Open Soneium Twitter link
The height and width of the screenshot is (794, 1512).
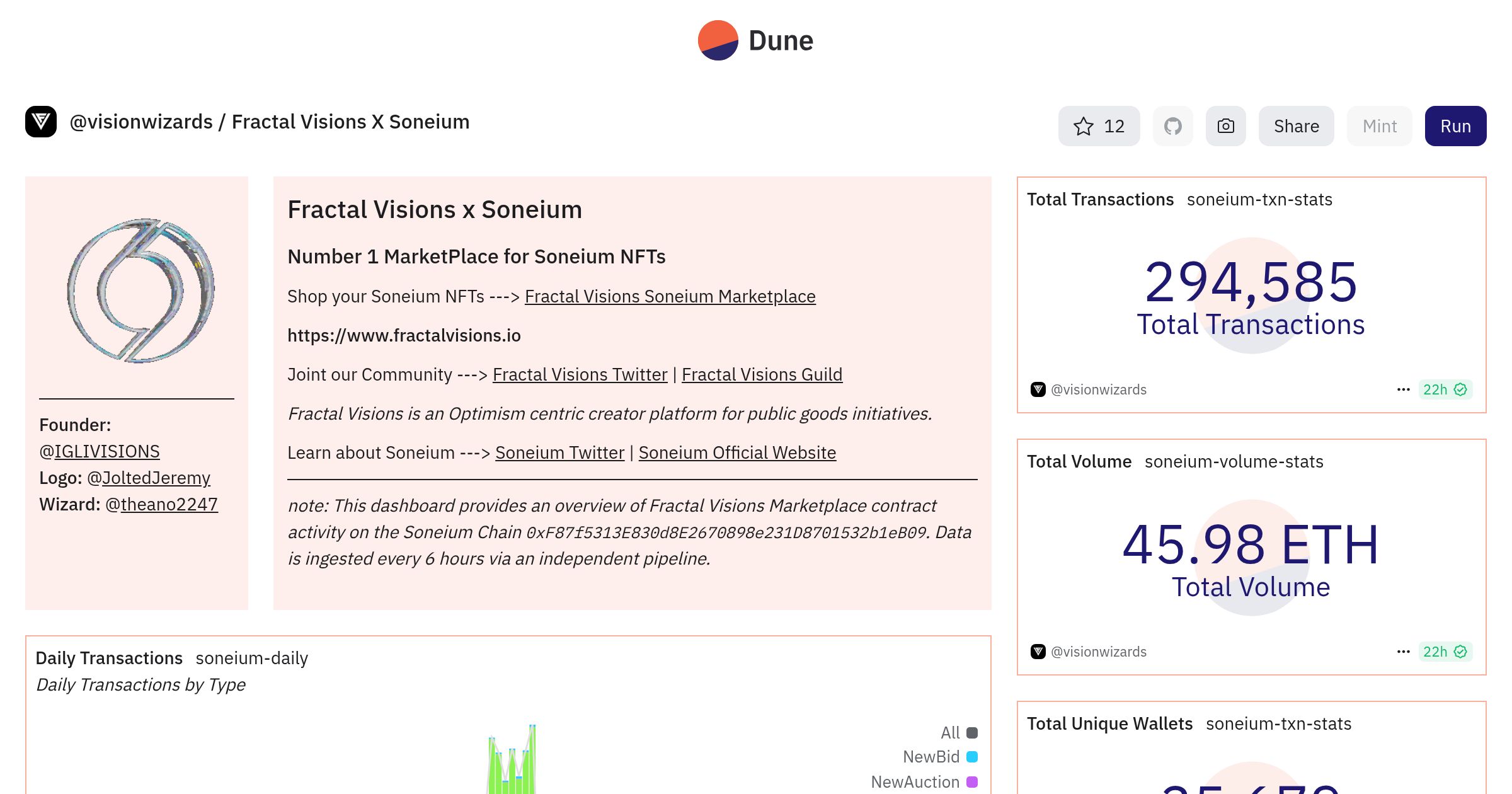click(559, 452)
